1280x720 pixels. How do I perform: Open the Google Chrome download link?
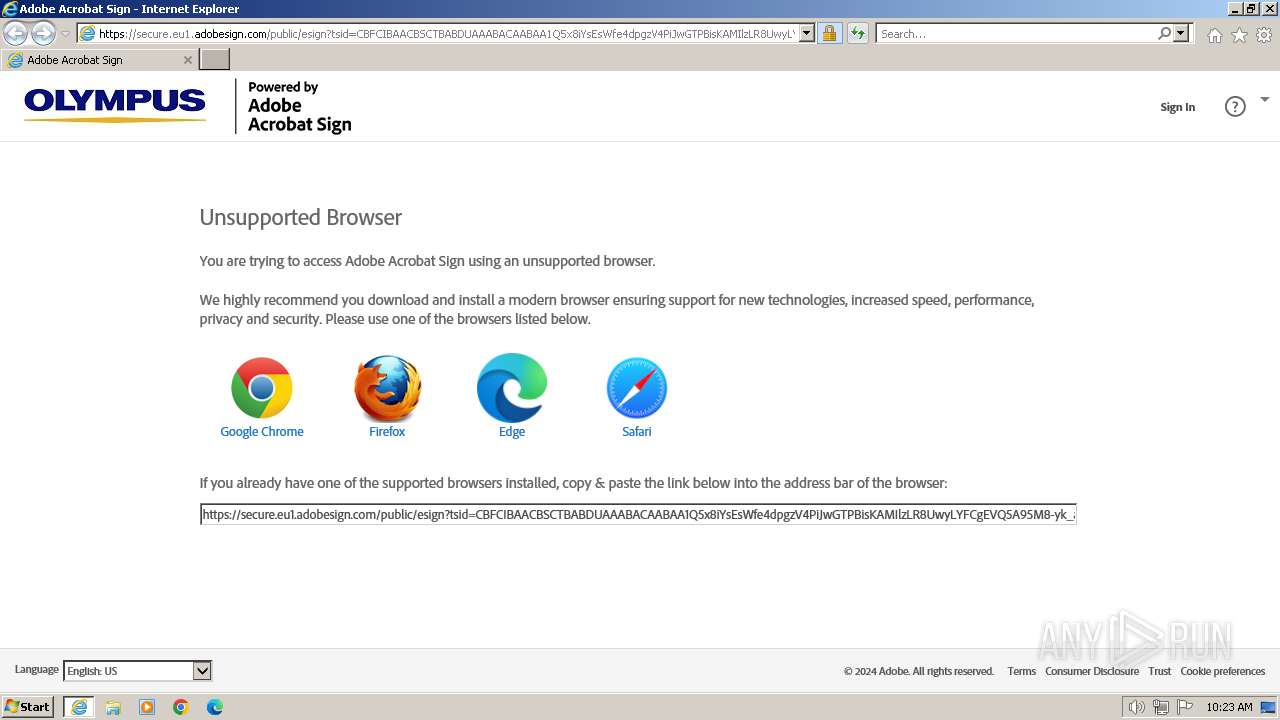(x=262, y=432)
